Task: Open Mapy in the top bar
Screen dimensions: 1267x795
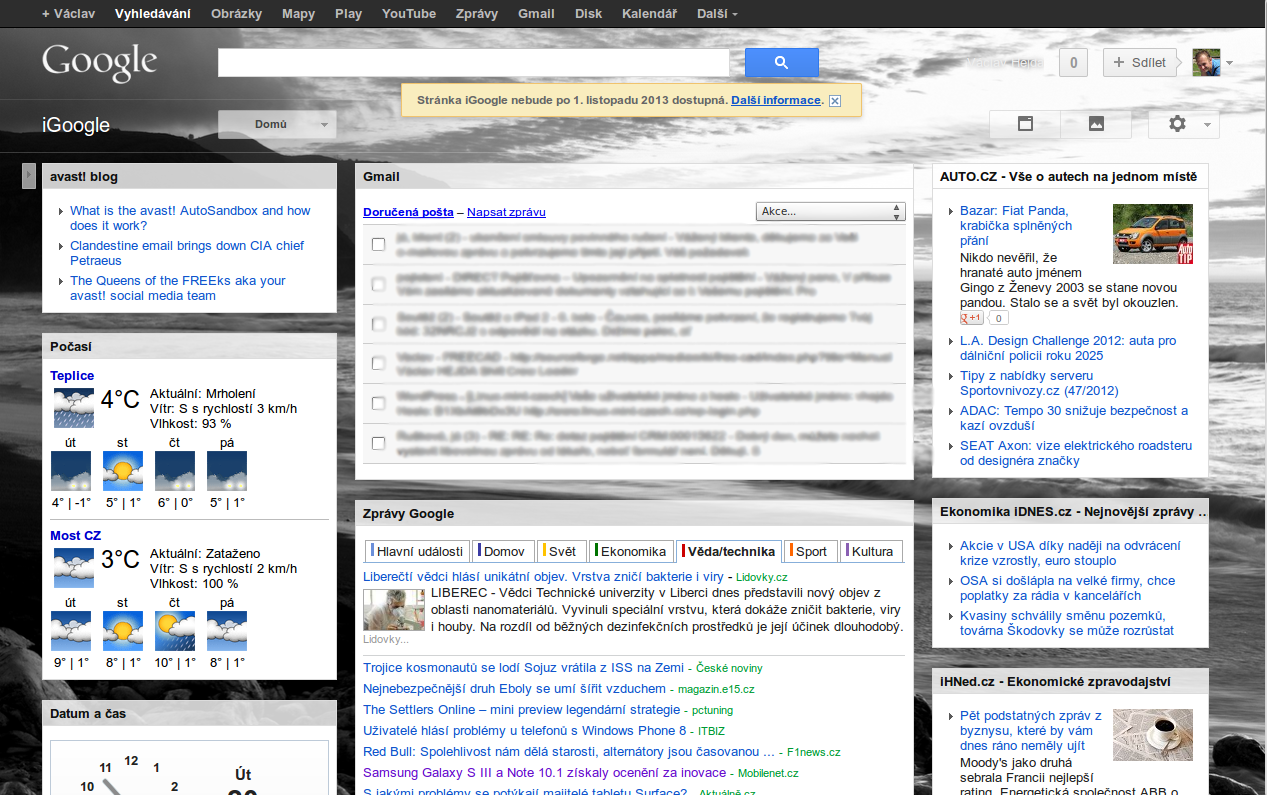Action: click(x=298, y=14)
